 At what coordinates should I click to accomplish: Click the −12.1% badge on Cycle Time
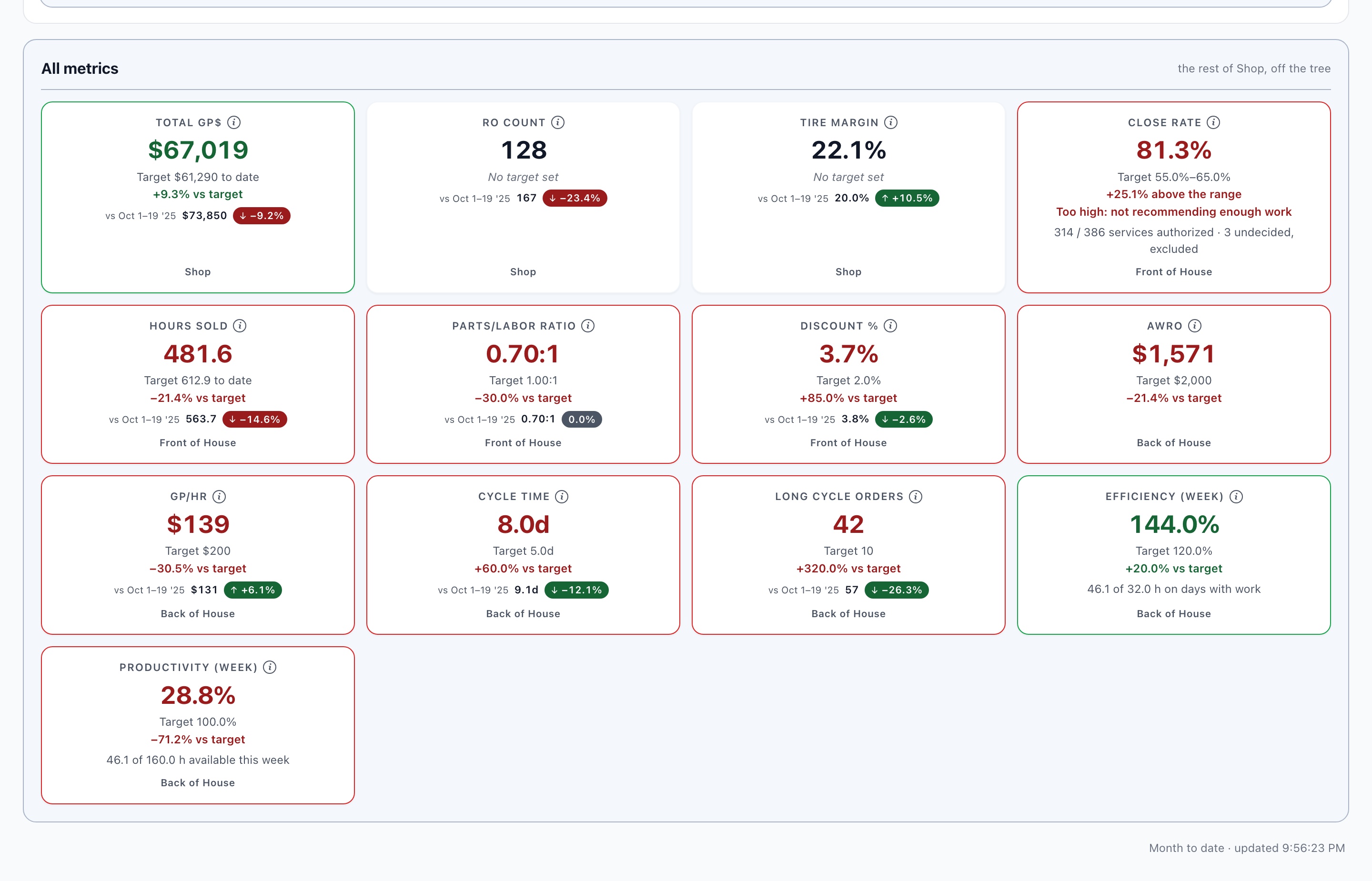pos(576,590)
